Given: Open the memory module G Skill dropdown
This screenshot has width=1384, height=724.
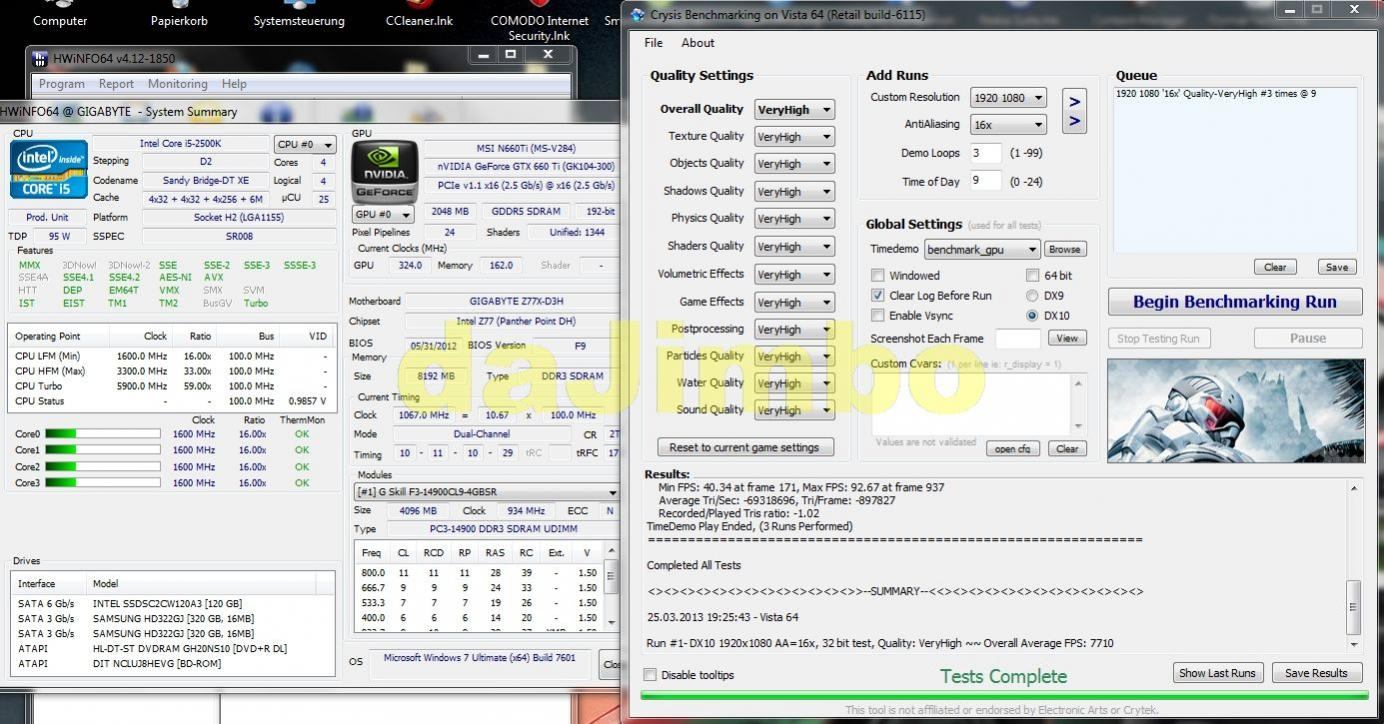Looking at the screenshot, I should point(487,492).
